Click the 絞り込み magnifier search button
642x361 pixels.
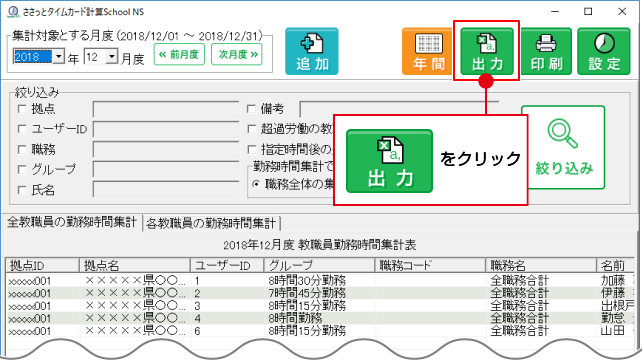[563, 148]
